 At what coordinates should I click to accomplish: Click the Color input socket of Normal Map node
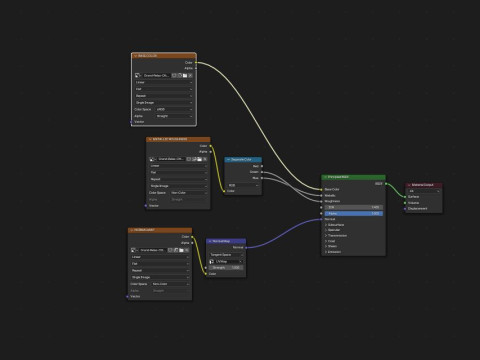(206, 274)
